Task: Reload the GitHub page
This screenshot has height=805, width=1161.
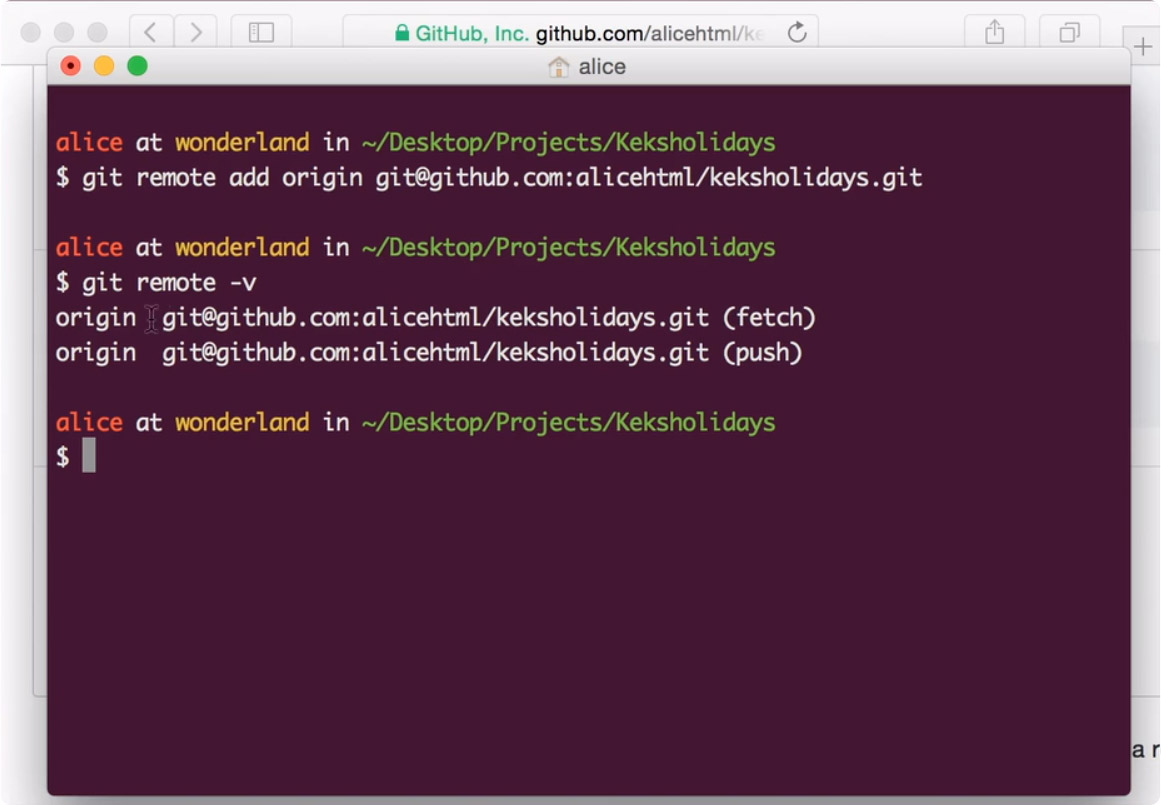Action: tap(797, 33)
